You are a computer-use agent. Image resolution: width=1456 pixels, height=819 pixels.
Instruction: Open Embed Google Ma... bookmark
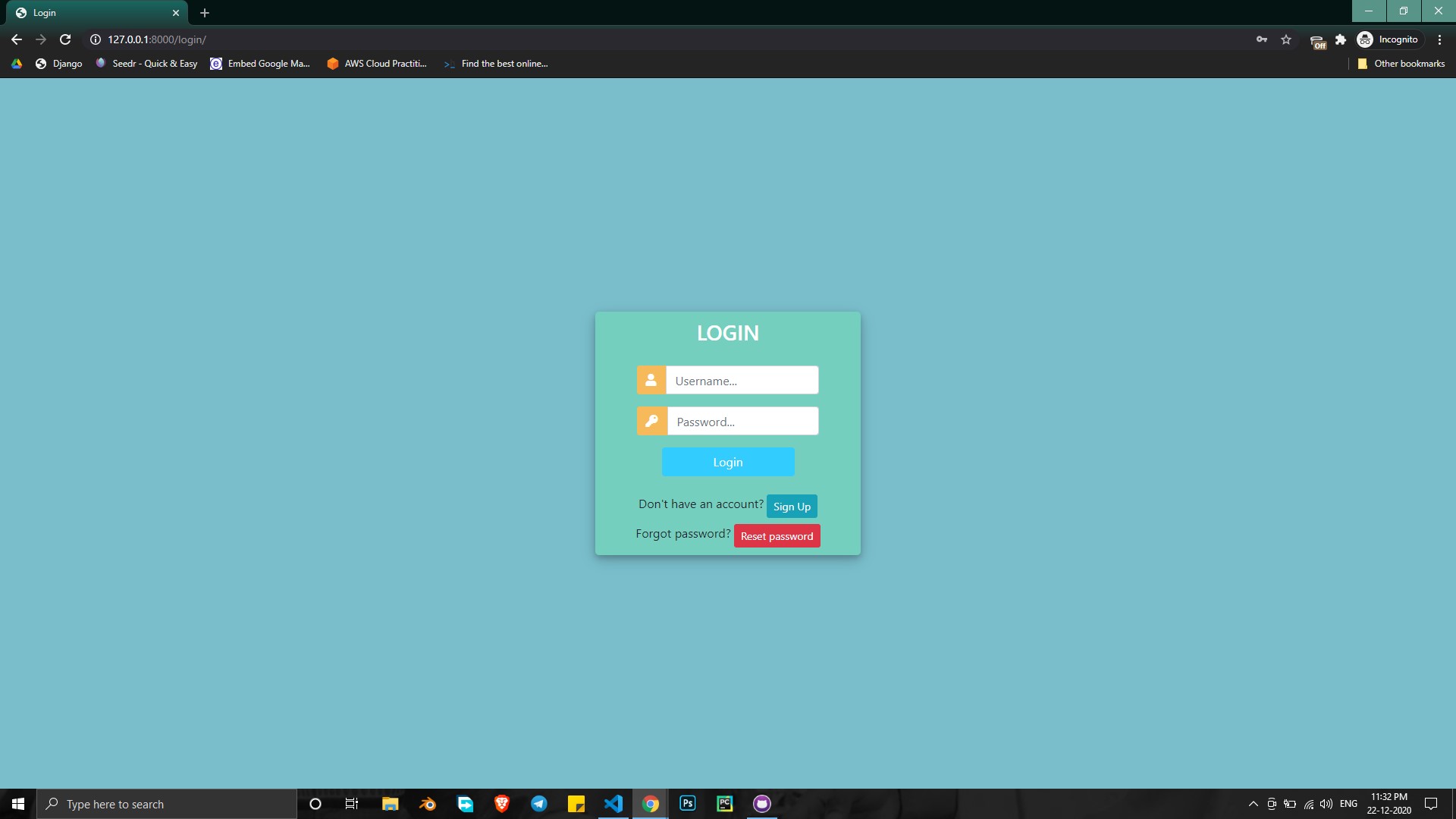(x=260, y=64)
